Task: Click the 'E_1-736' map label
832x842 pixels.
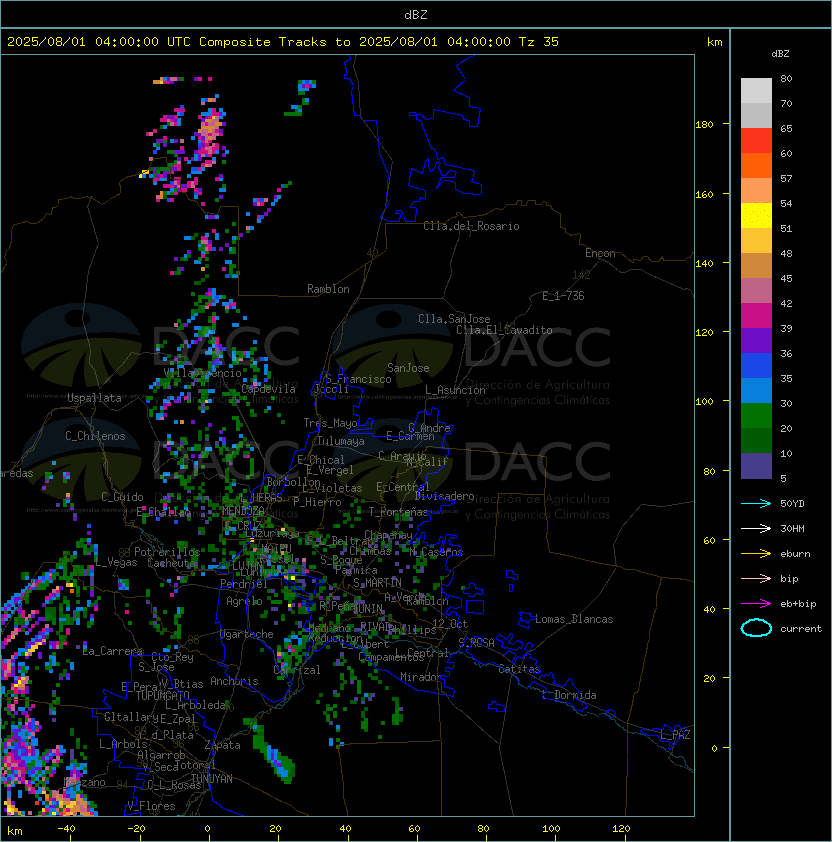Action: [563, 296]
